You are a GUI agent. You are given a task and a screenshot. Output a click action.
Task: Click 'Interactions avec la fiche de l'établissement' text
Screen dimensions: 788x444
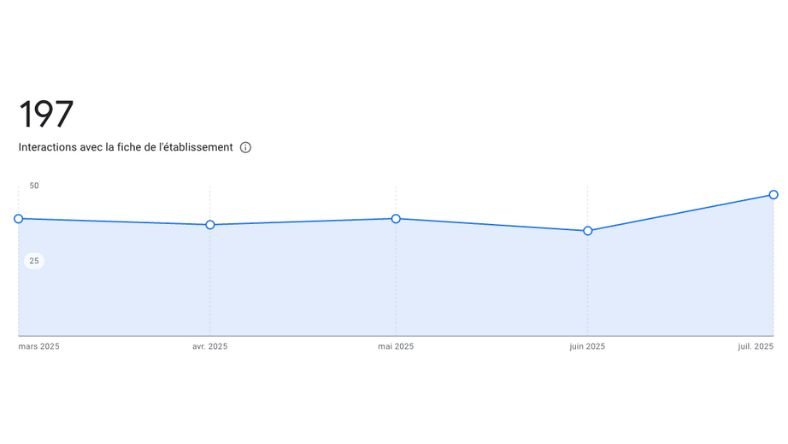[125, 147]
